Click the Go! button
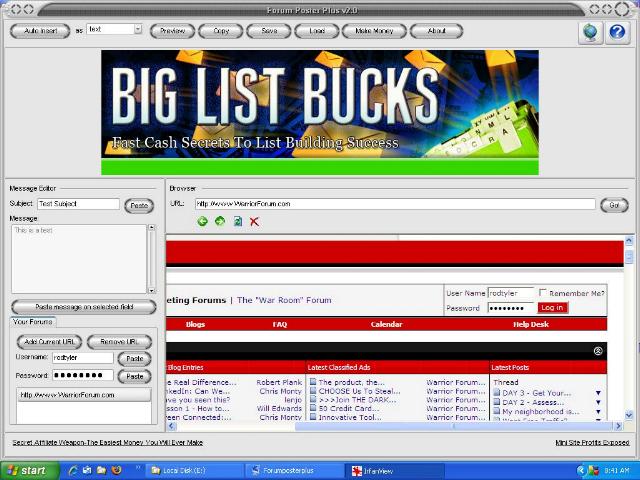 [x=614, y=205]
